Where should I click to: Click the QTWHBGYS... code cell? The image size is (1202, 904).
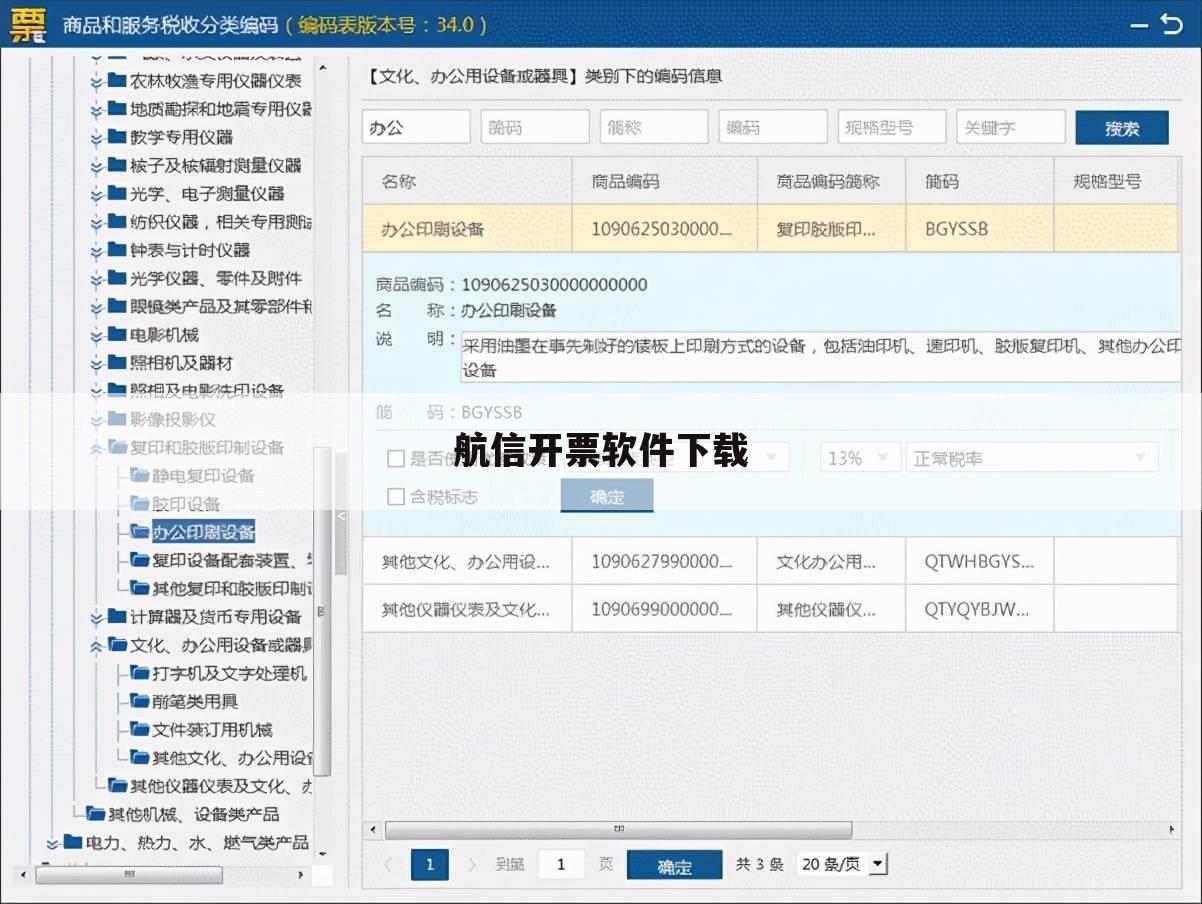(980, 562)
